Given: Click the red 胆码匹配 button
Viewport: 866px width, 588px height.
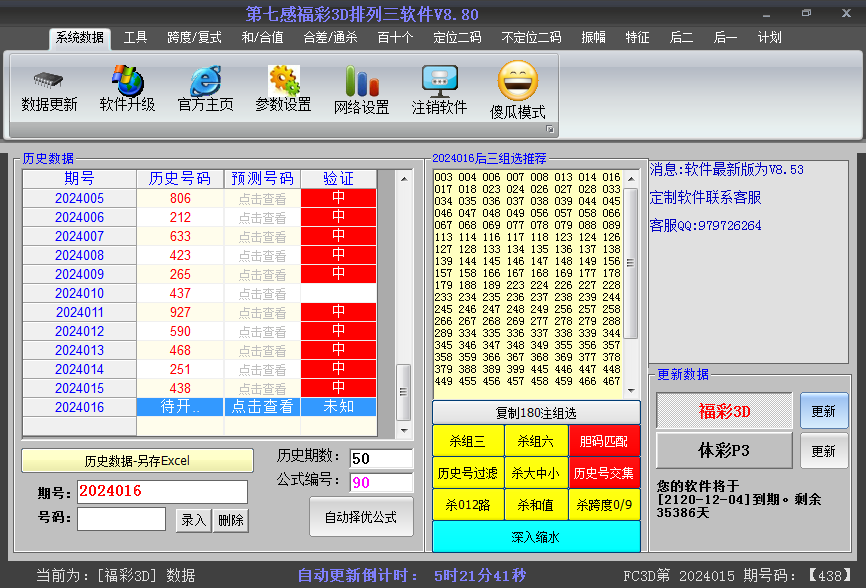Looking at the screenshot, I should pos(604,441).
